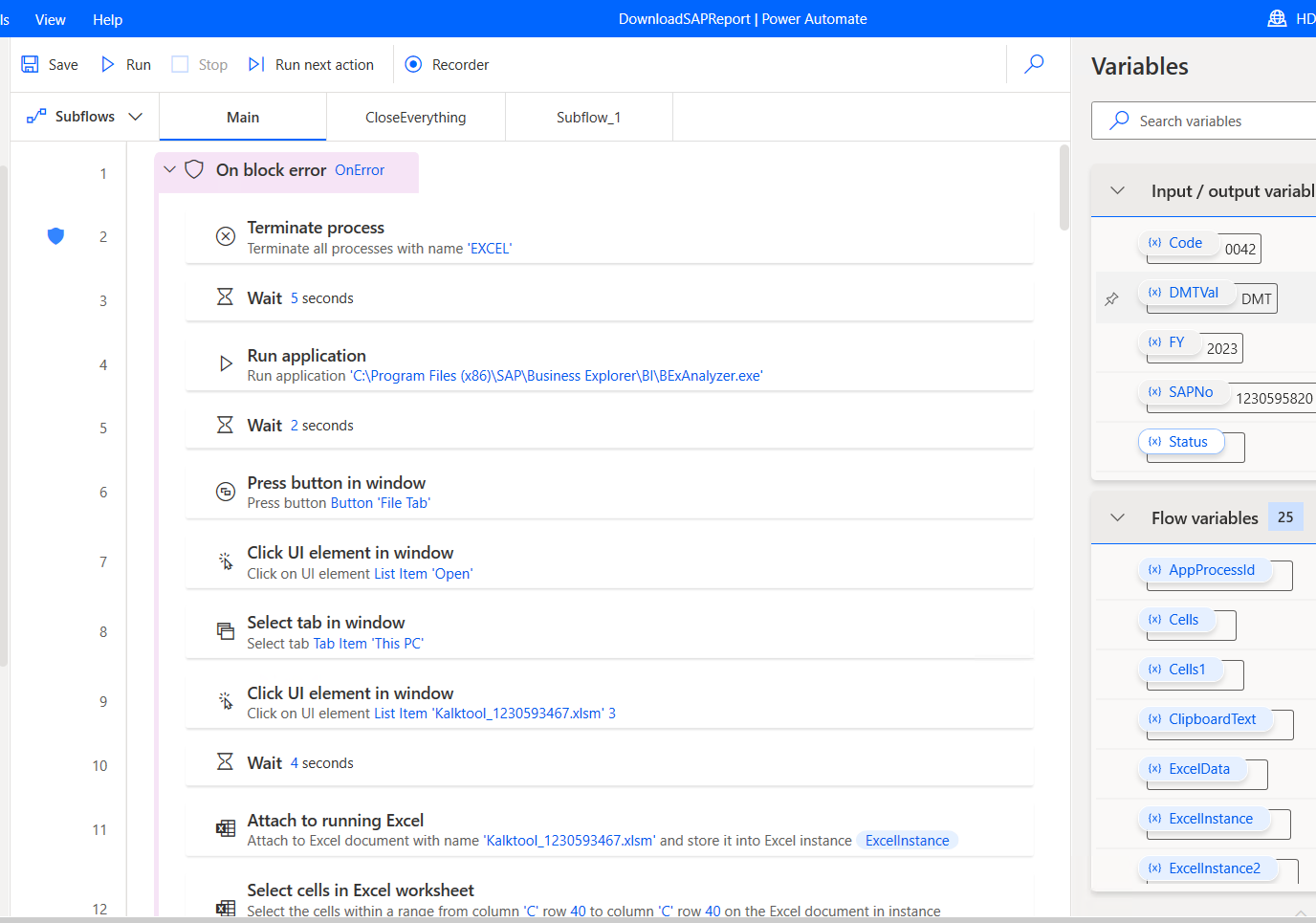Screen dimensions: 1316x923
Task: Click the Attach to running Excel icon
Action: tap(226, 828)
